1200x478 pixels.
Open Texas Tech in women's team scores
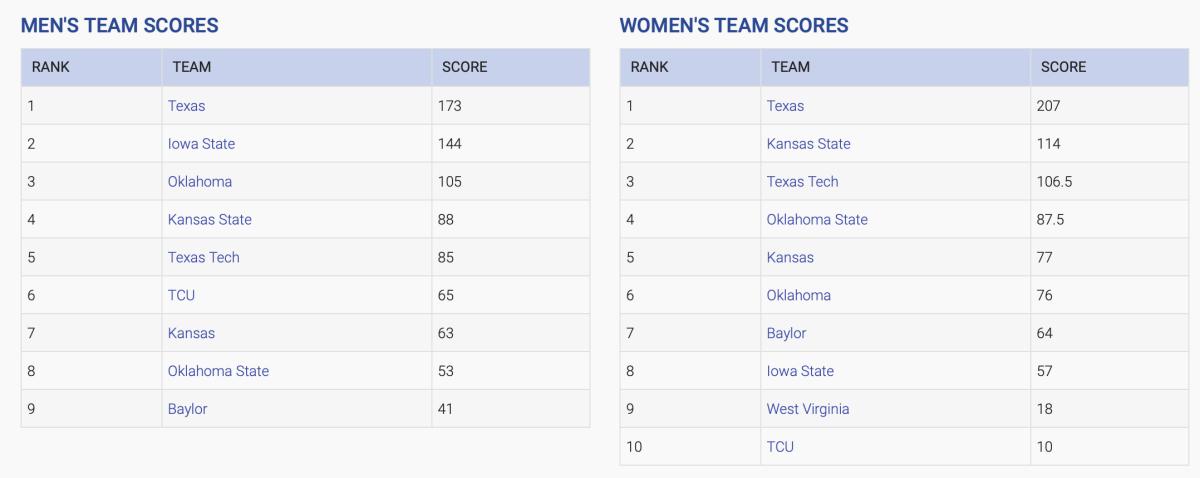803,182
